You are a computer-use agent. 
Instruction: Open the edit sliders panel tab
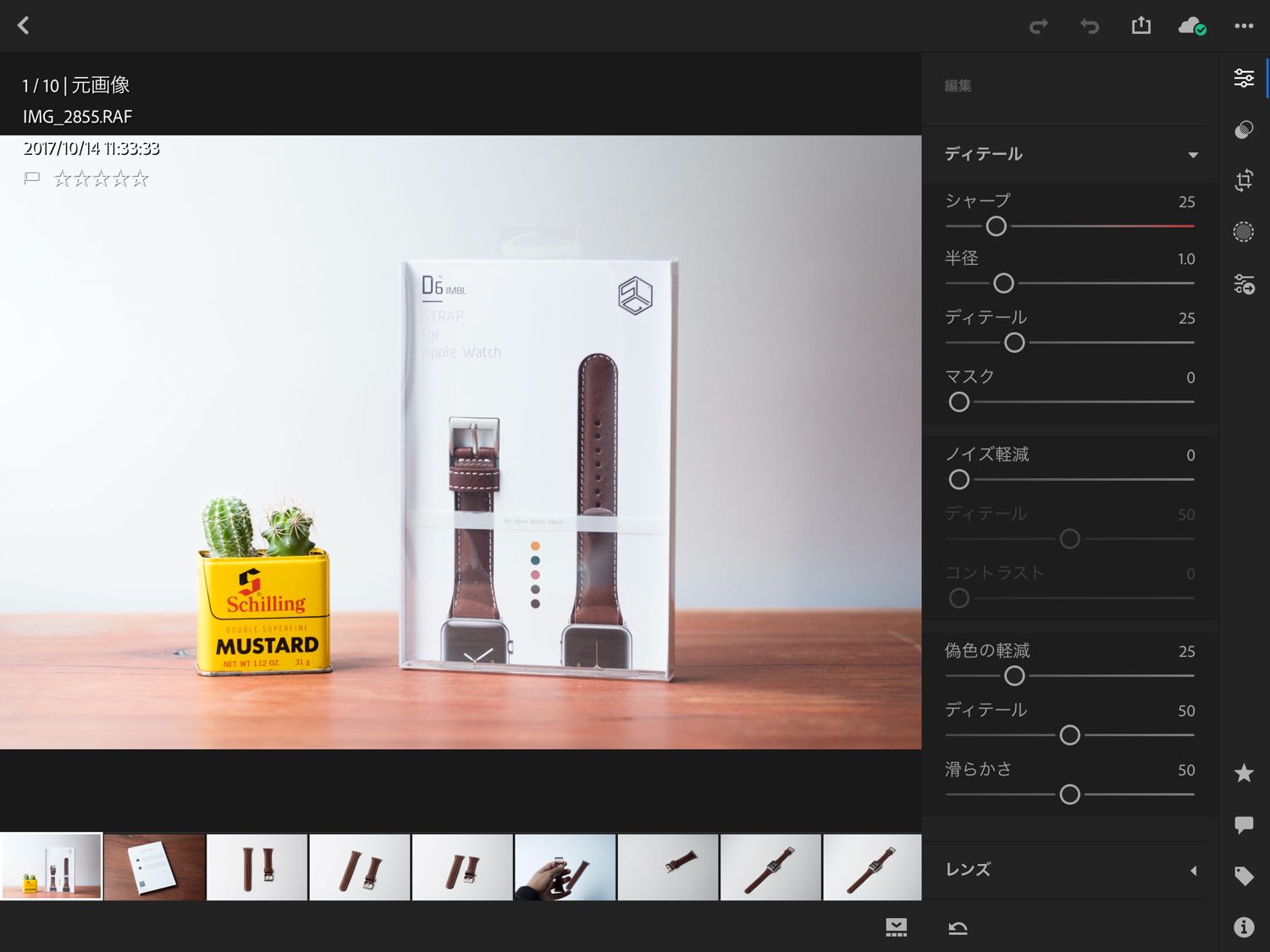(x=1244, y=79)
